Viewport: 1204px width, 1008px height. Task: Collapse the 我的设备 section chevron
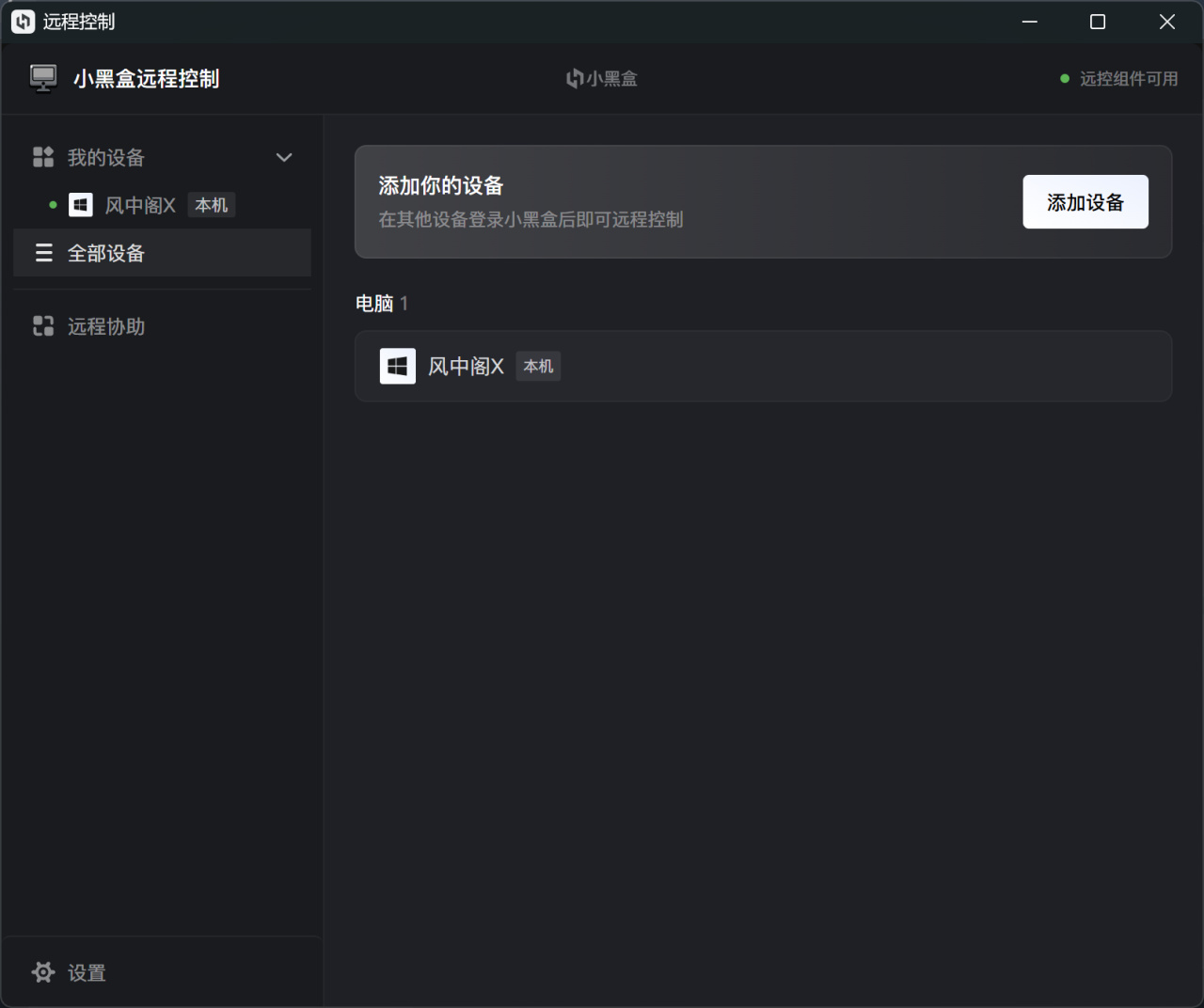pos(284,157)
